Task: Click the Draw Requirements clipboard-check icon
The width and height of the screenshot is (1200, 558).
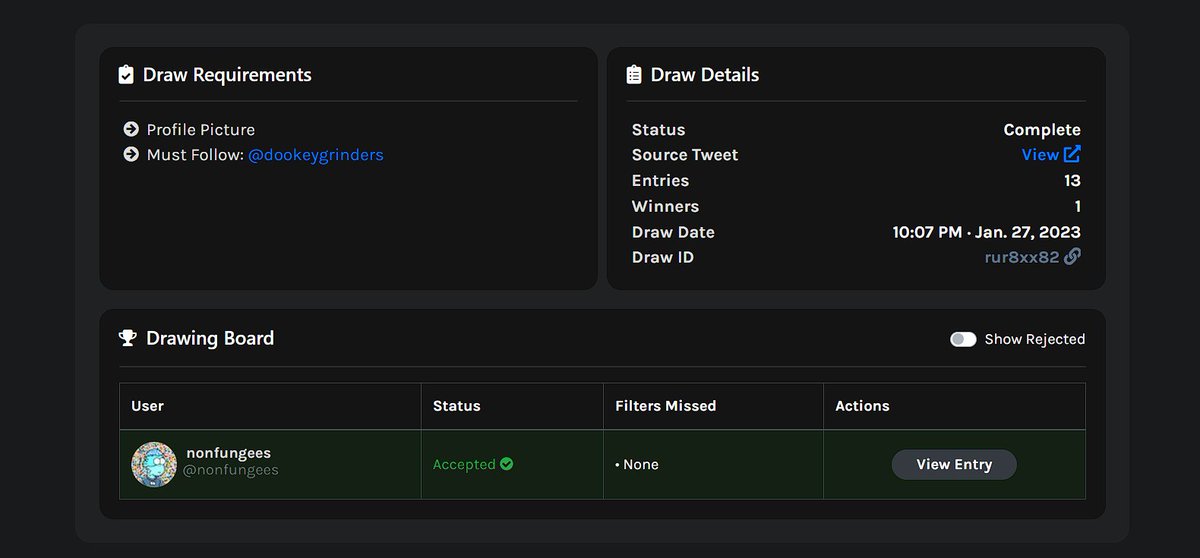Action: pyautogui.click(x=126, y=75)
